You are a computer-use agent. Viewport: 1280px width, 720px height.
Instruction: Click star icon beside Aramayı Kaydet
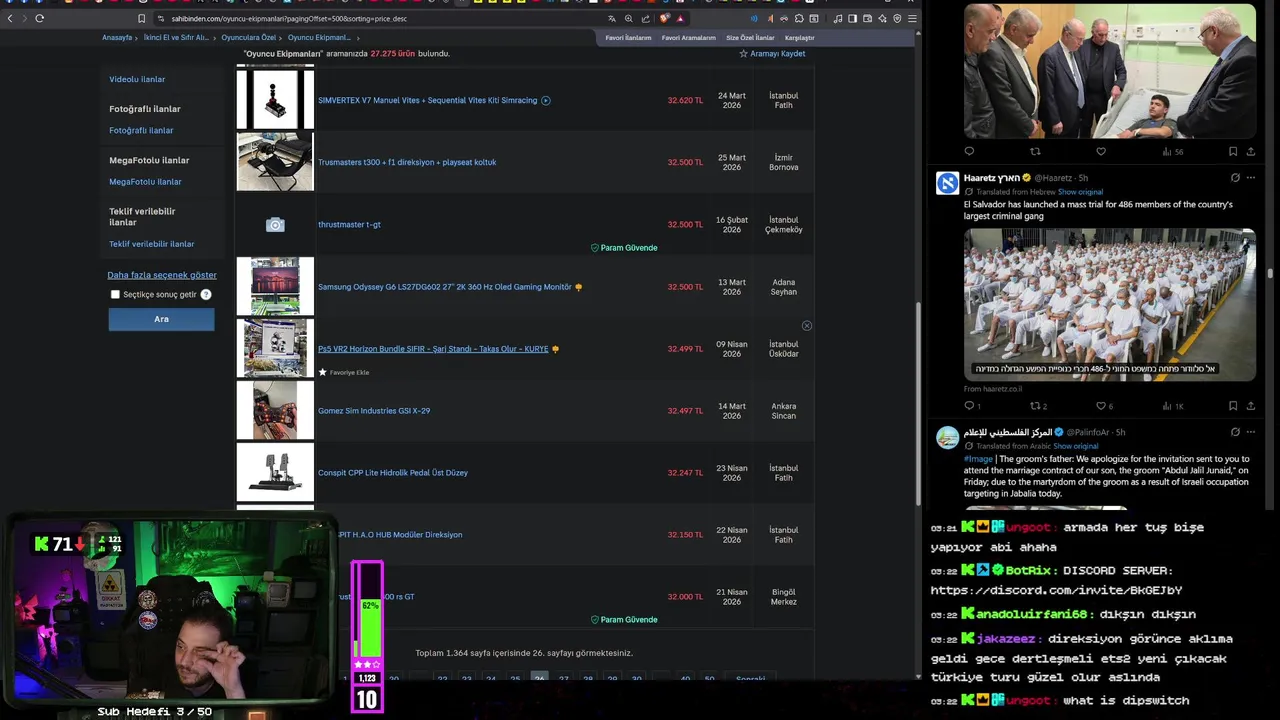click(743, 53)
